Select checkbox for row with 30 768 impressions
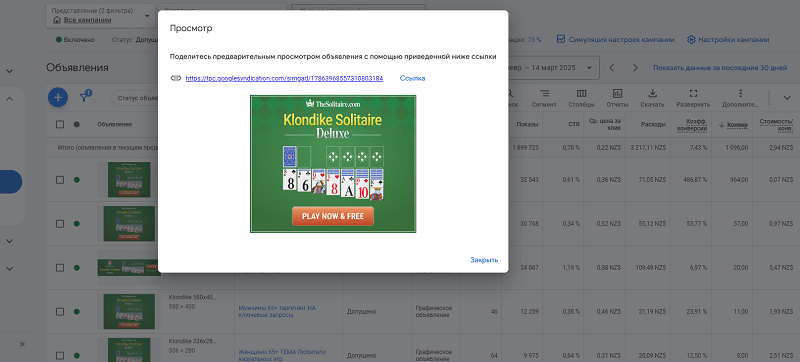 60,224
